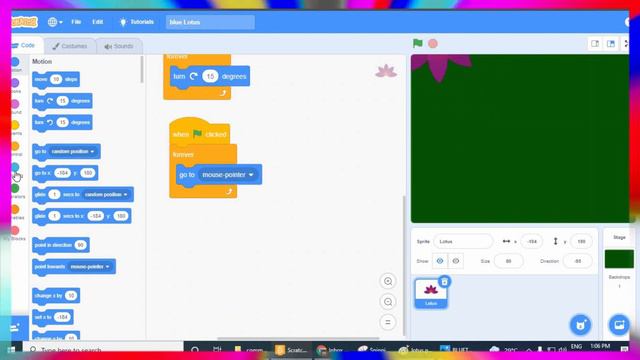Select the Operators category circle

[15, 188]
